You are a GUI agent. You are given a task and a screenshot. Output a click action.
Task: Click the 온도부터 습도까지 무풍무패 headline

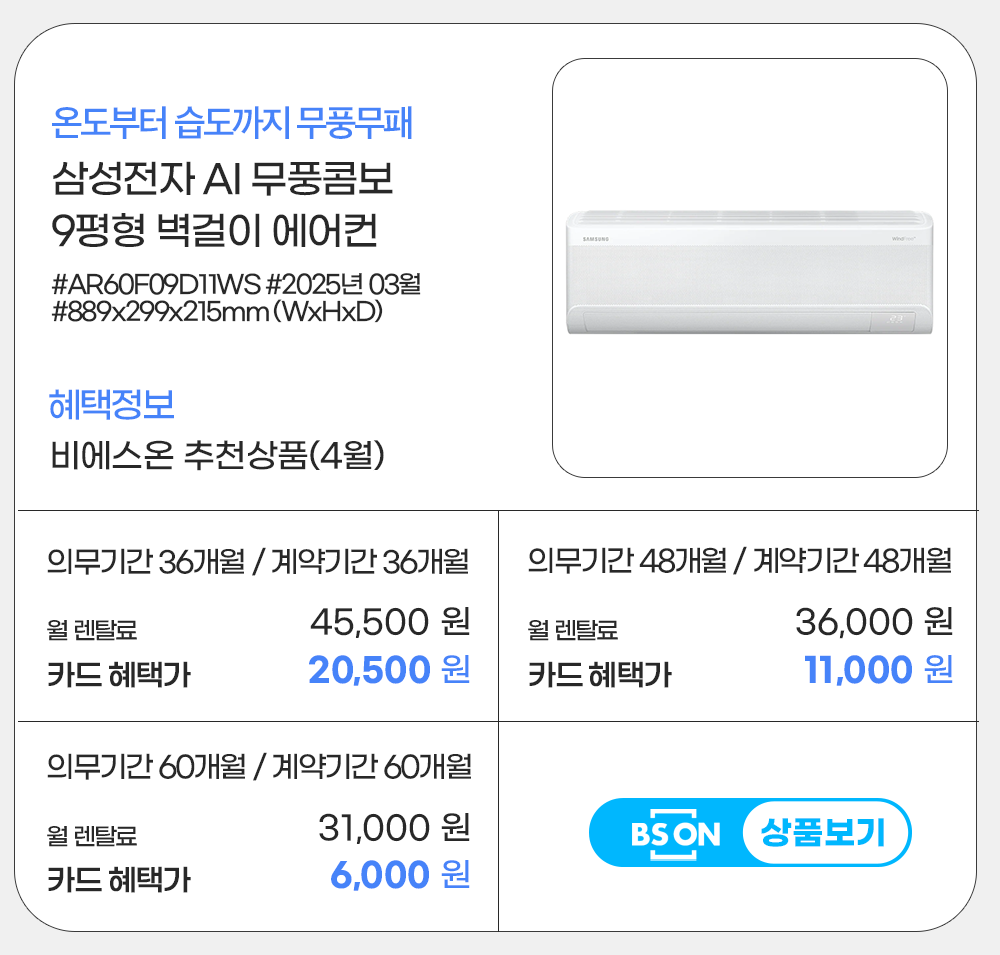coord(232,123)
